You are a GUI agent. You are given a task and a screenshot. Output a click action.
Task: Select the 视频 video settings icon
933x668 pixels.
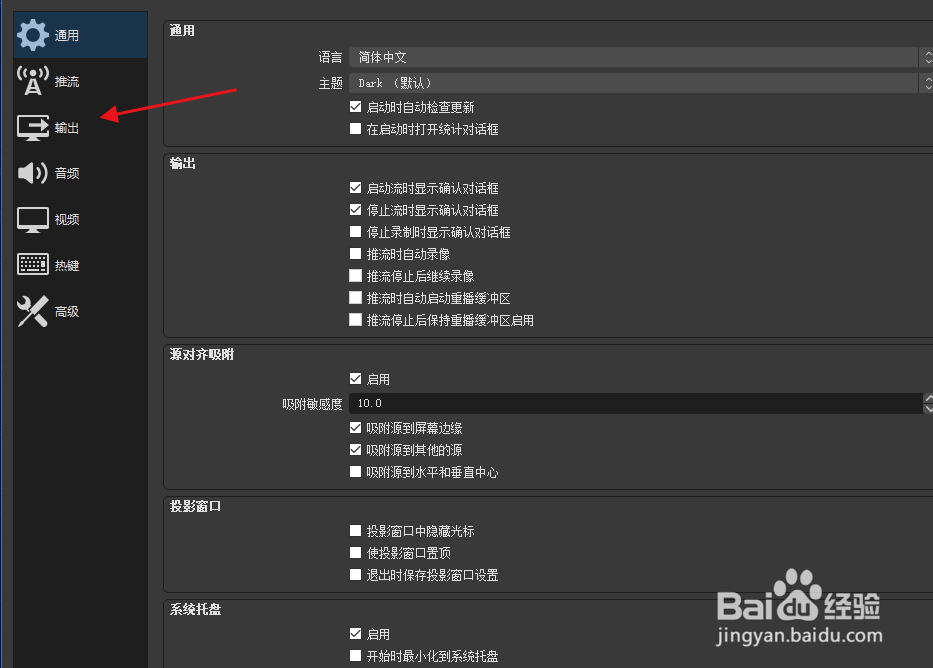point(32,218)
